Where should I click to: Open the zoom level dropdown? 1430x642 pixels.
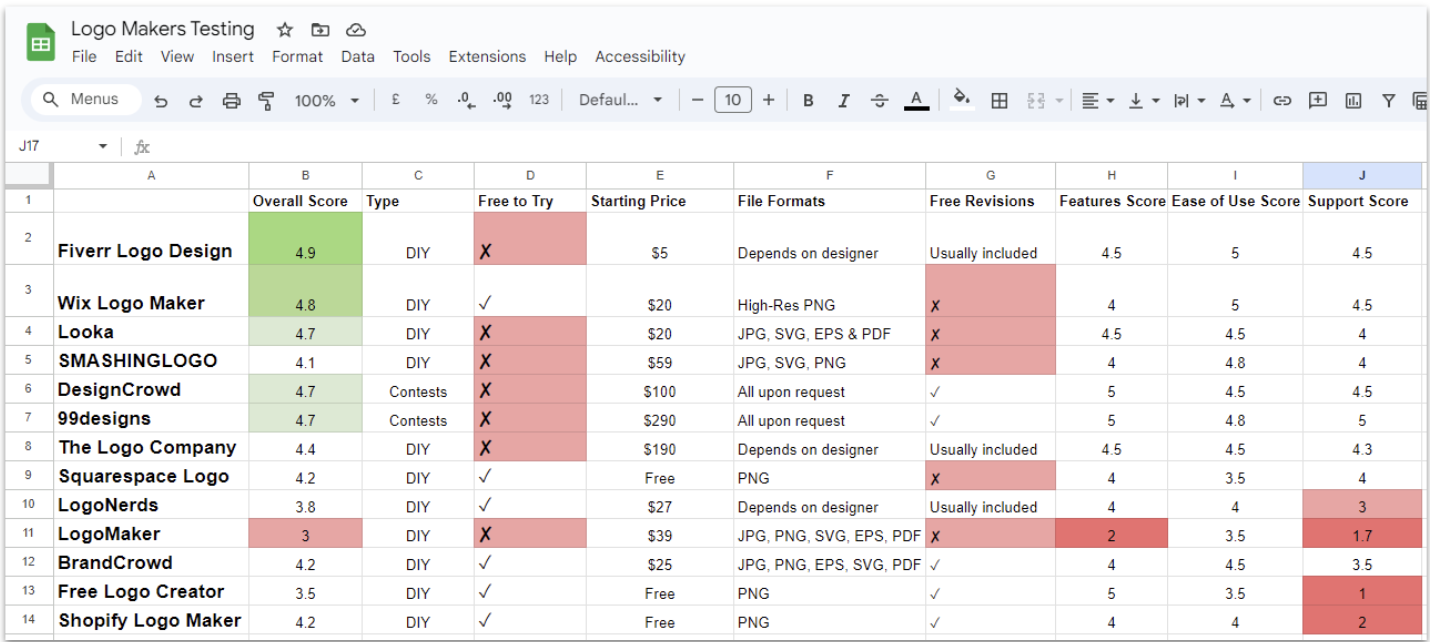[325, 99]
